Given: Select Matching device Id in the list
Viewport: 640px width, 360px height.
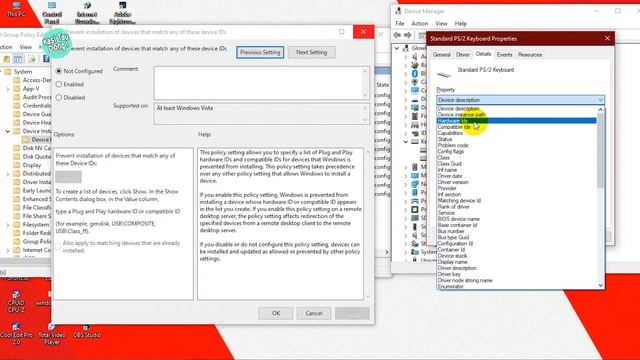Looking at the screenshot, I should coord(517,200).
